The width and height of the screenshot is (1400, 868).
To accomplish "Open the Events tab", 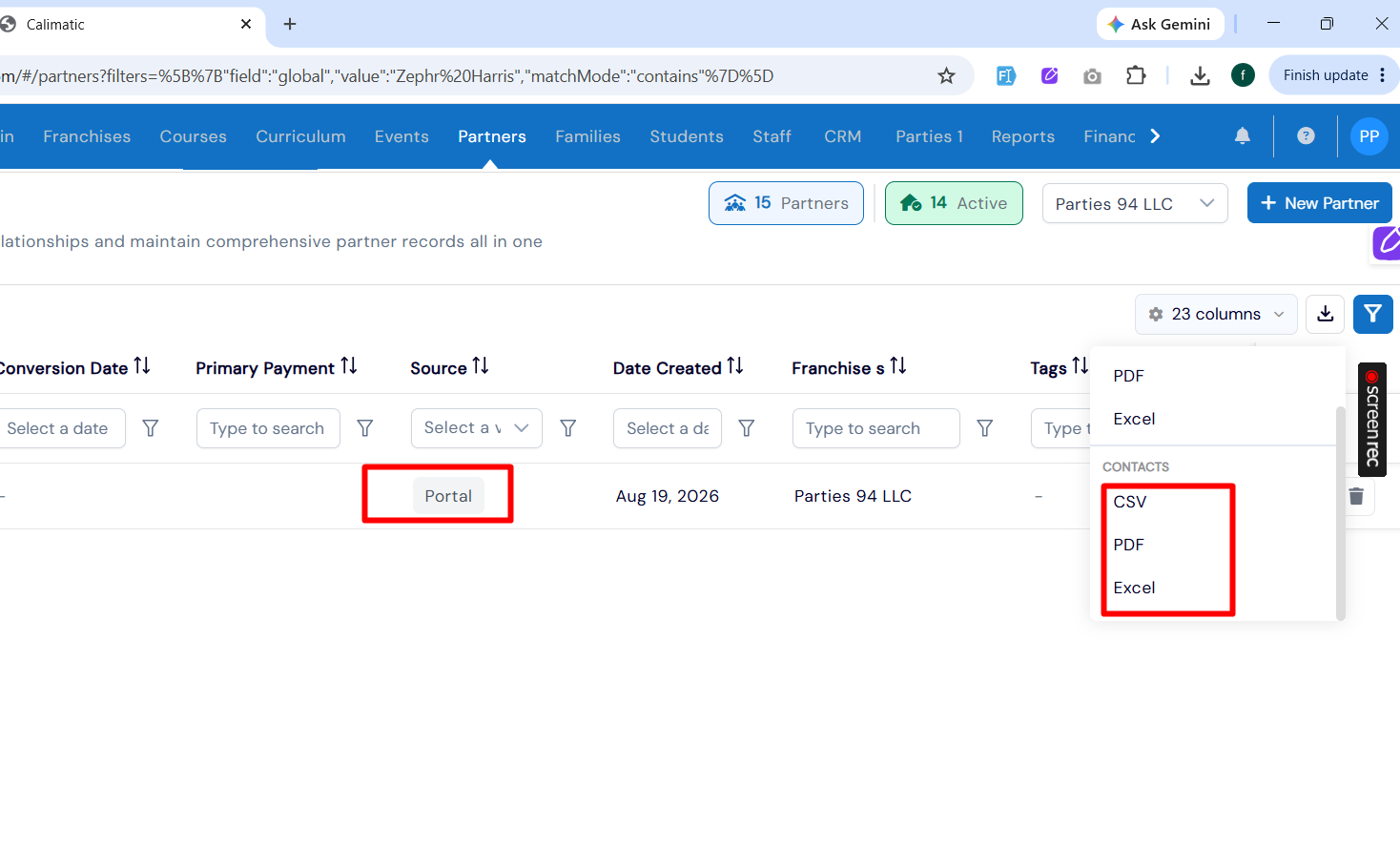I will pyautogui.click(x=401, y=136).
